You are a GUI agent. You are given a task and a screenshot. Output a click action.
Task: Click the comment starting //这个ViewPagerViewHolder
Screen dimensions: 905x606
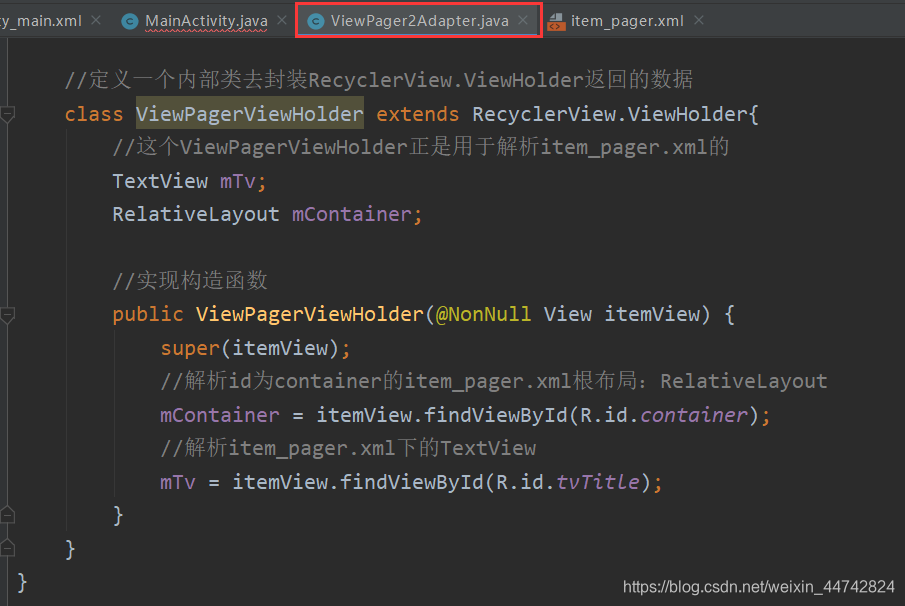[421, 148]
